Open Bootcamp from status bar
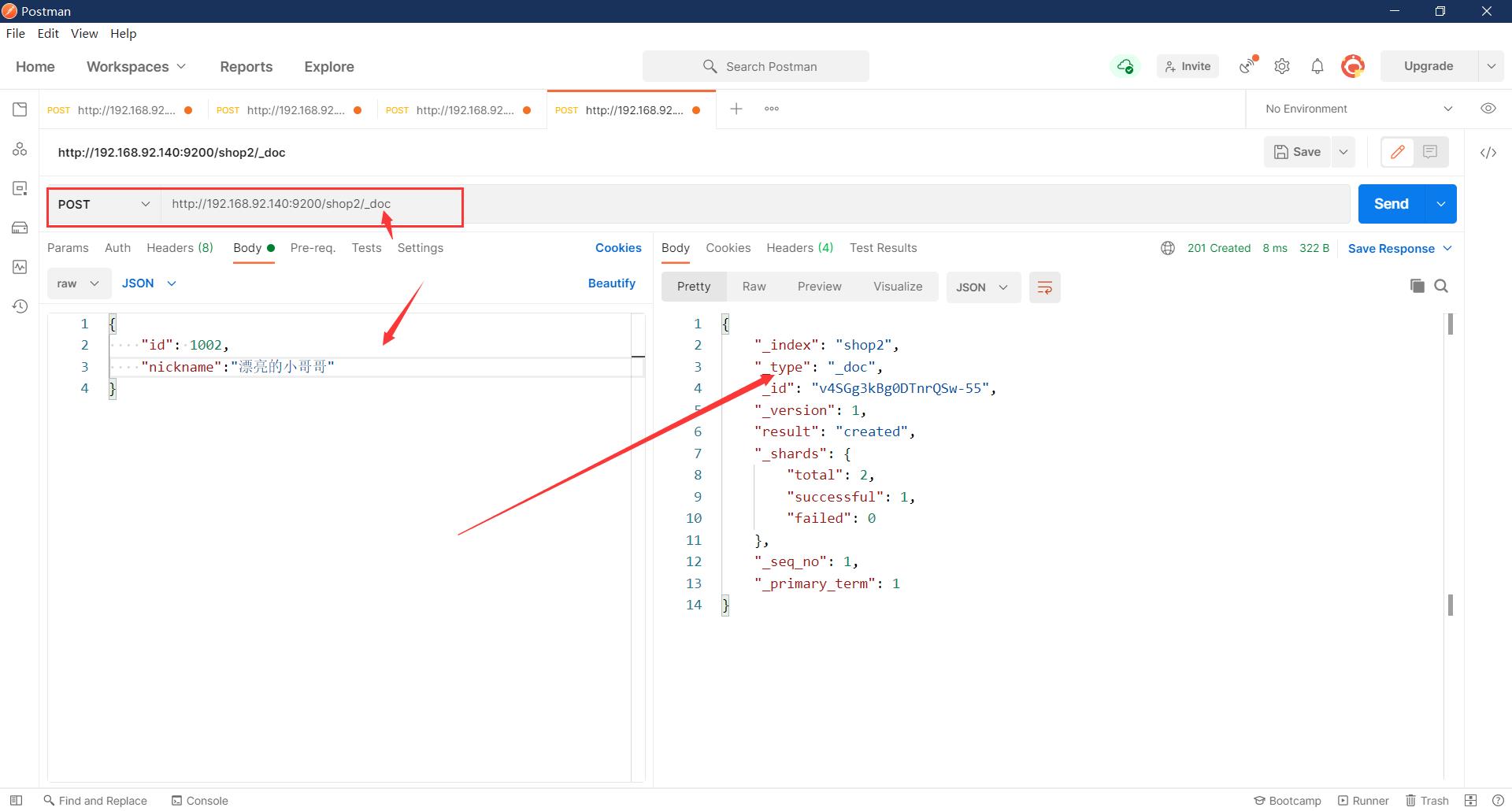 (x=1288, y=800)
